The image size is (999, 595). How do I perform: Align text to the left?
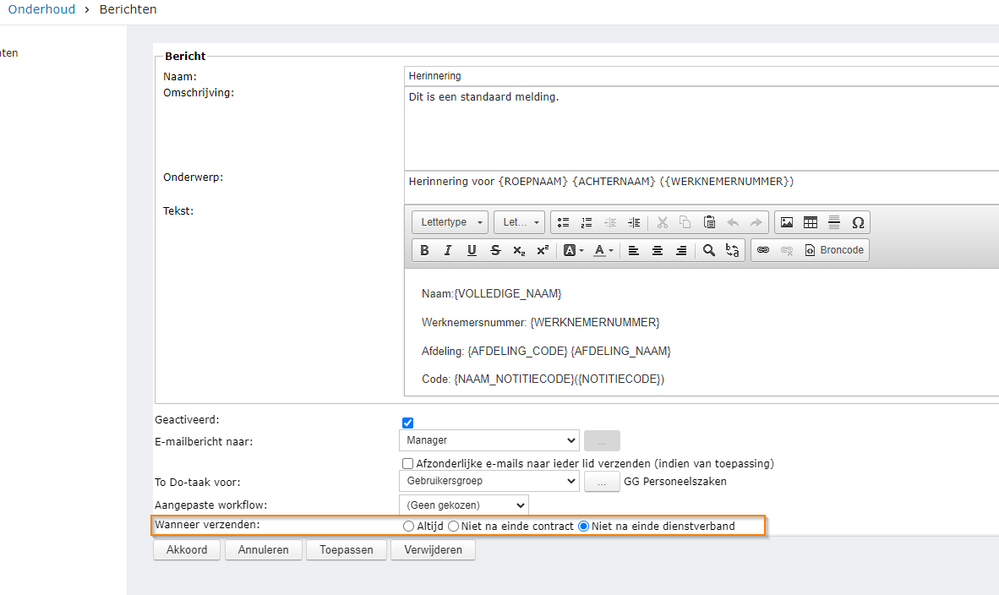pyautogui.click(x=633, y=250)
